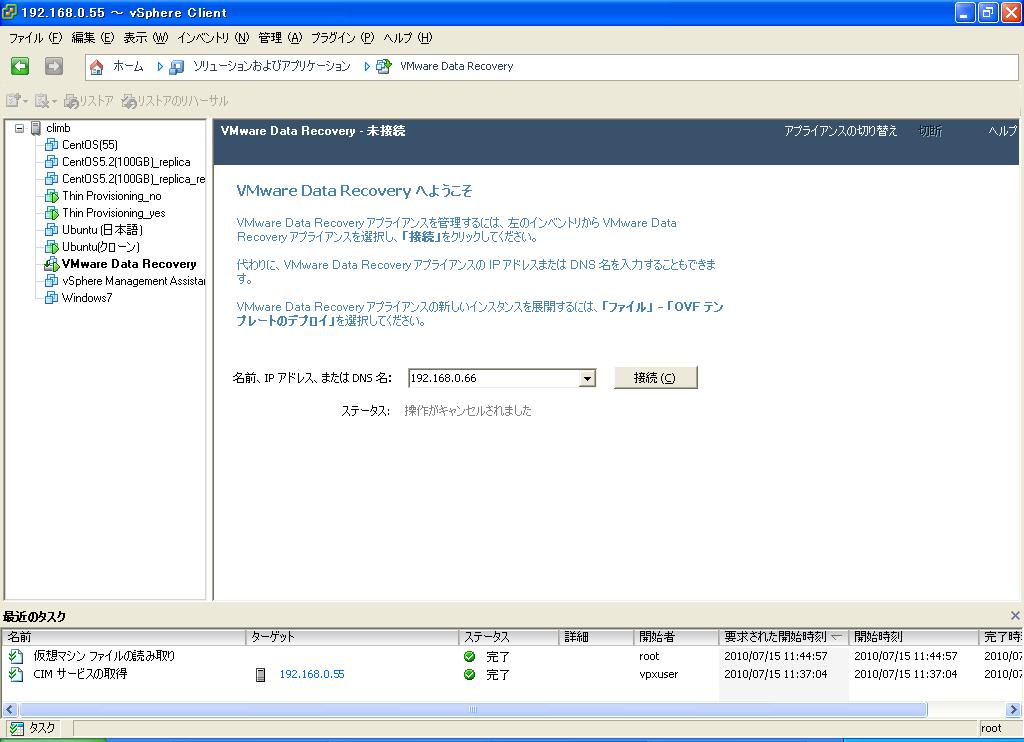Screen dimensions: 1024x742
Task: Click the task icon beside CIM サービスの取得
Action: [16, 674]
